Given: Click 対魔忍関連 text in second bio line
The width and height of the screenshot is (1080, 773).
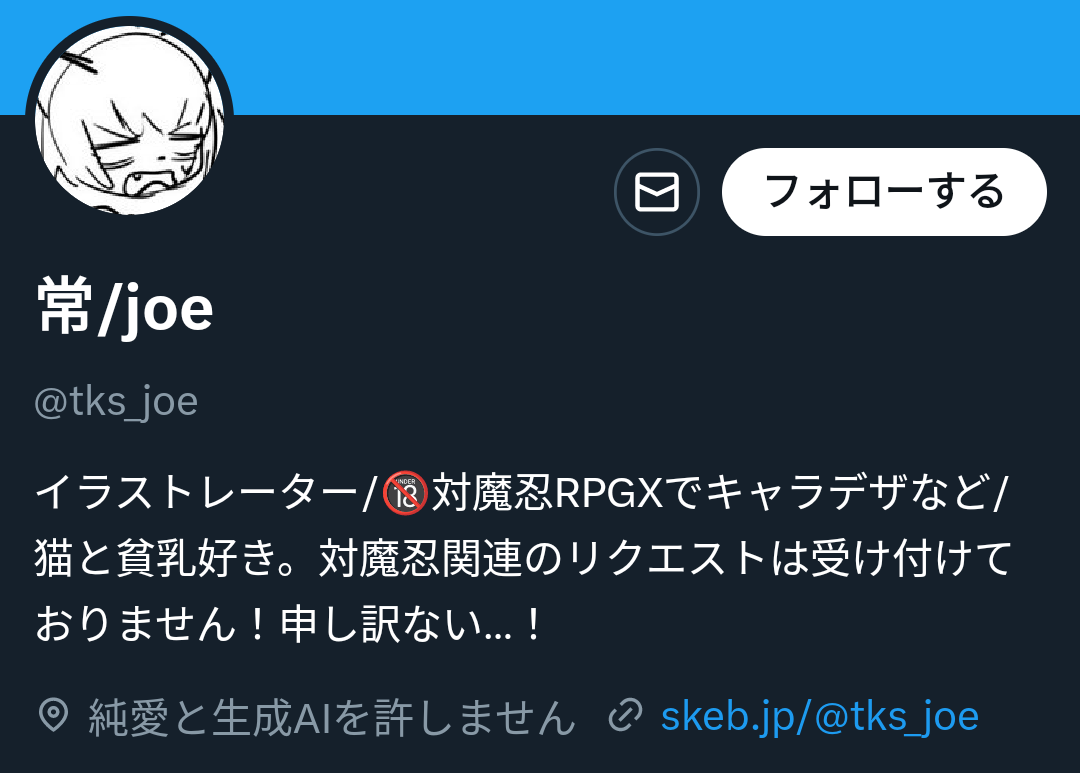Looking at the screenshot, I should click(421, 559).
